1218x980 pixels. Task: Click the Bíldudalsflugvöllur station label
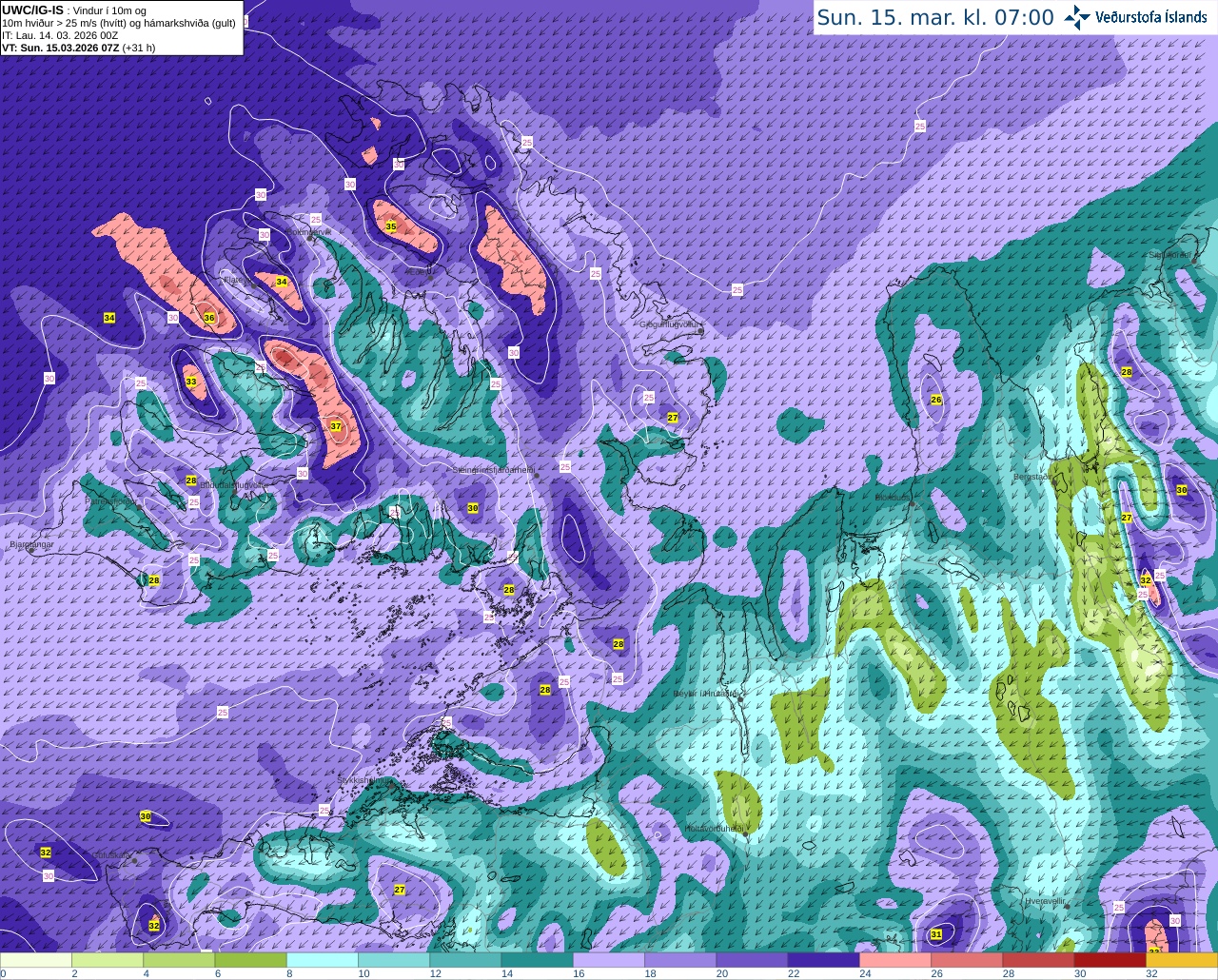coord(233,484)
